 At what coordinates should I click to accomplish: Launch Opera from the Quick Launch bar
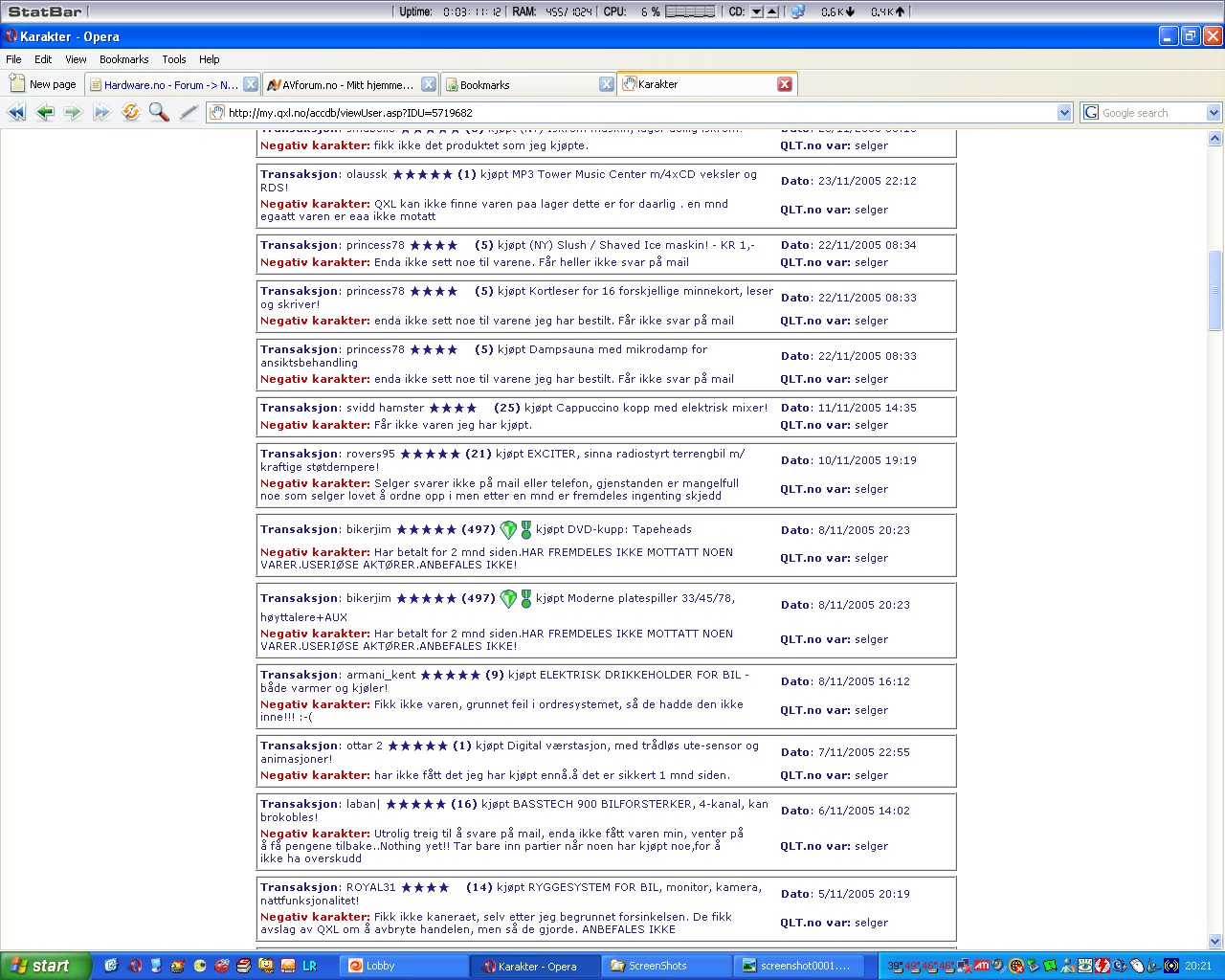136,966
